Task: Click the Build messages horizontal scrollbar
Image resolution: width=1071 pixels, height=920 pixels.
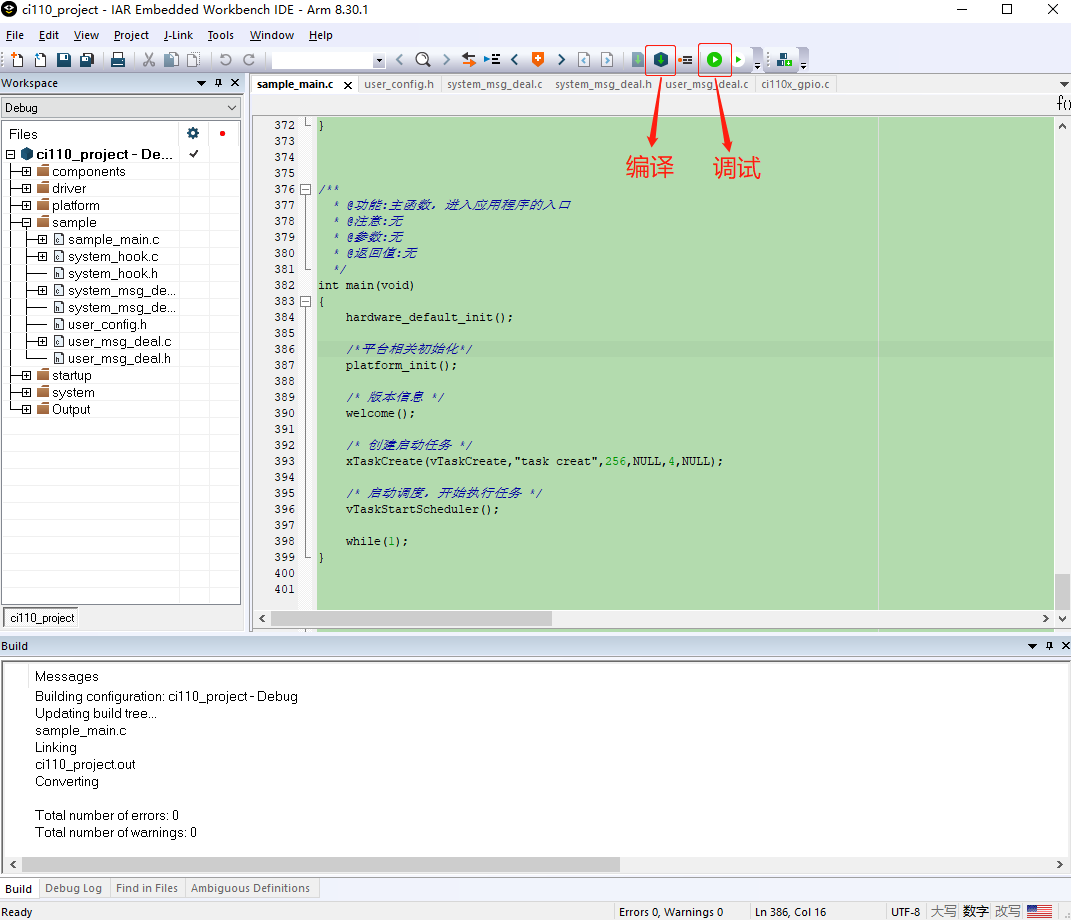Action: tap(321, 864)
